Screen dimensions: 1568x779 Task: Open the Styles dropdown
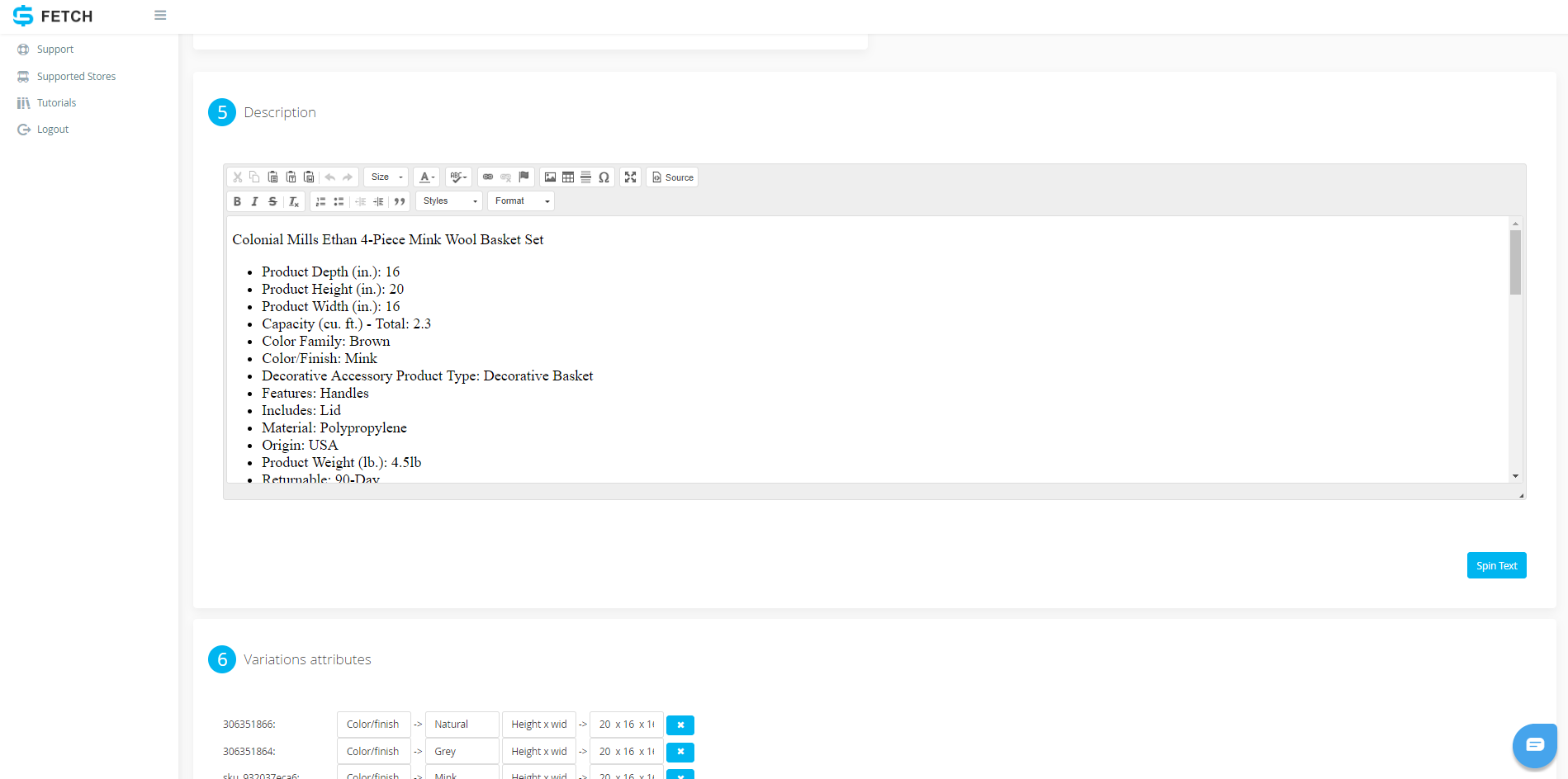[x=449, y=201]
